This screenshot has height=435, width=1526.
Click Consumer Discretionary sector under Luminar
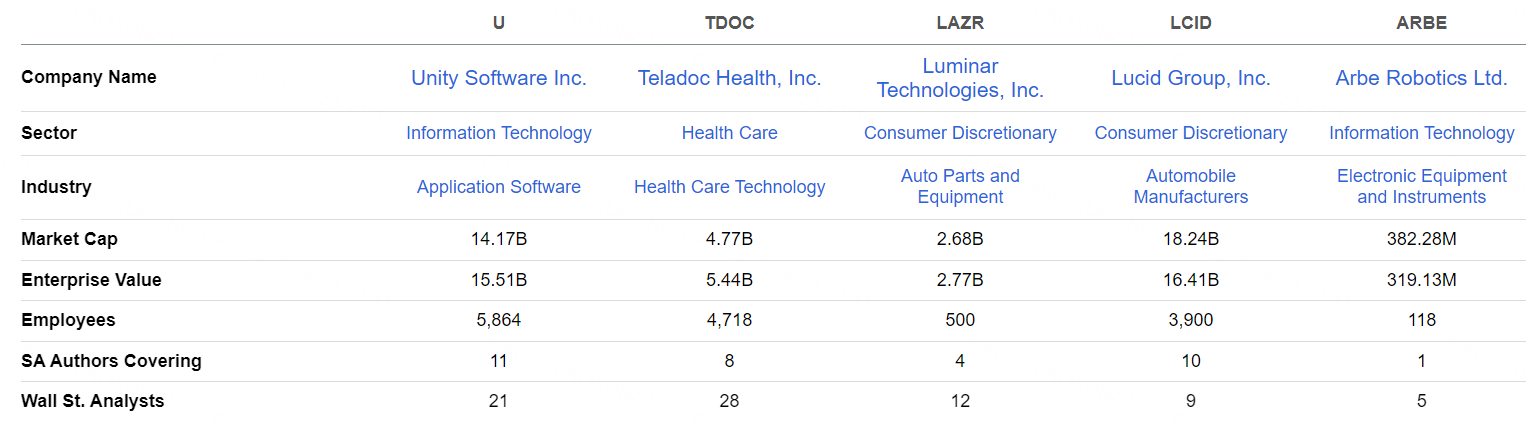pos(960,133)
